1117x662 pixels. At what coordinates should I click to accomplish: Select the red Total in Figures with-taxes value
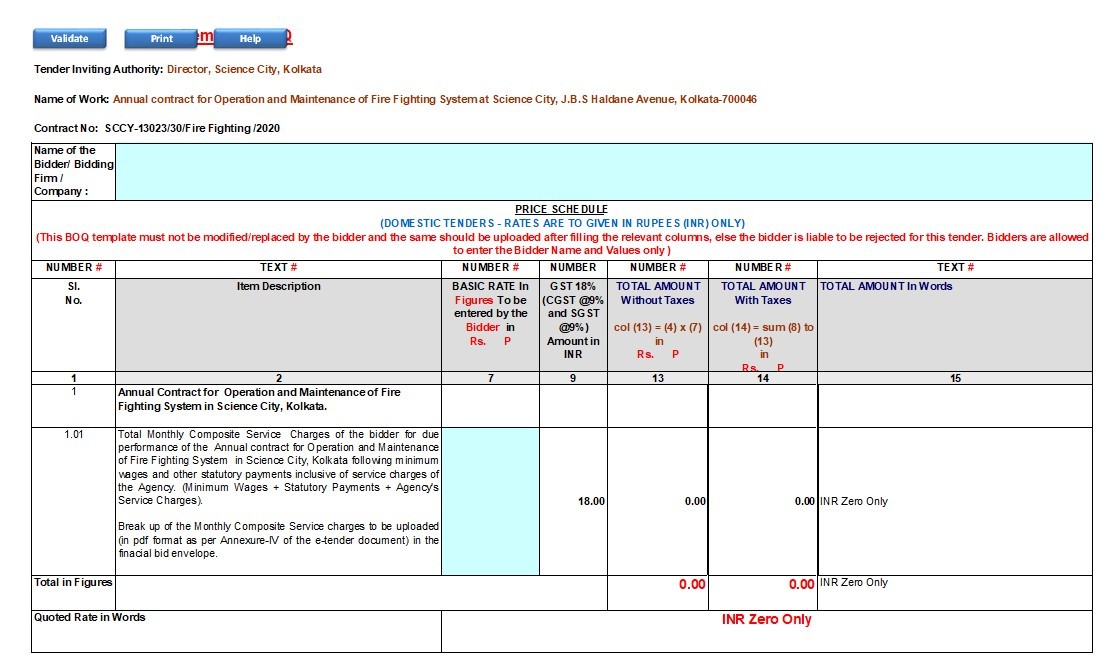[x=800, y=585]
